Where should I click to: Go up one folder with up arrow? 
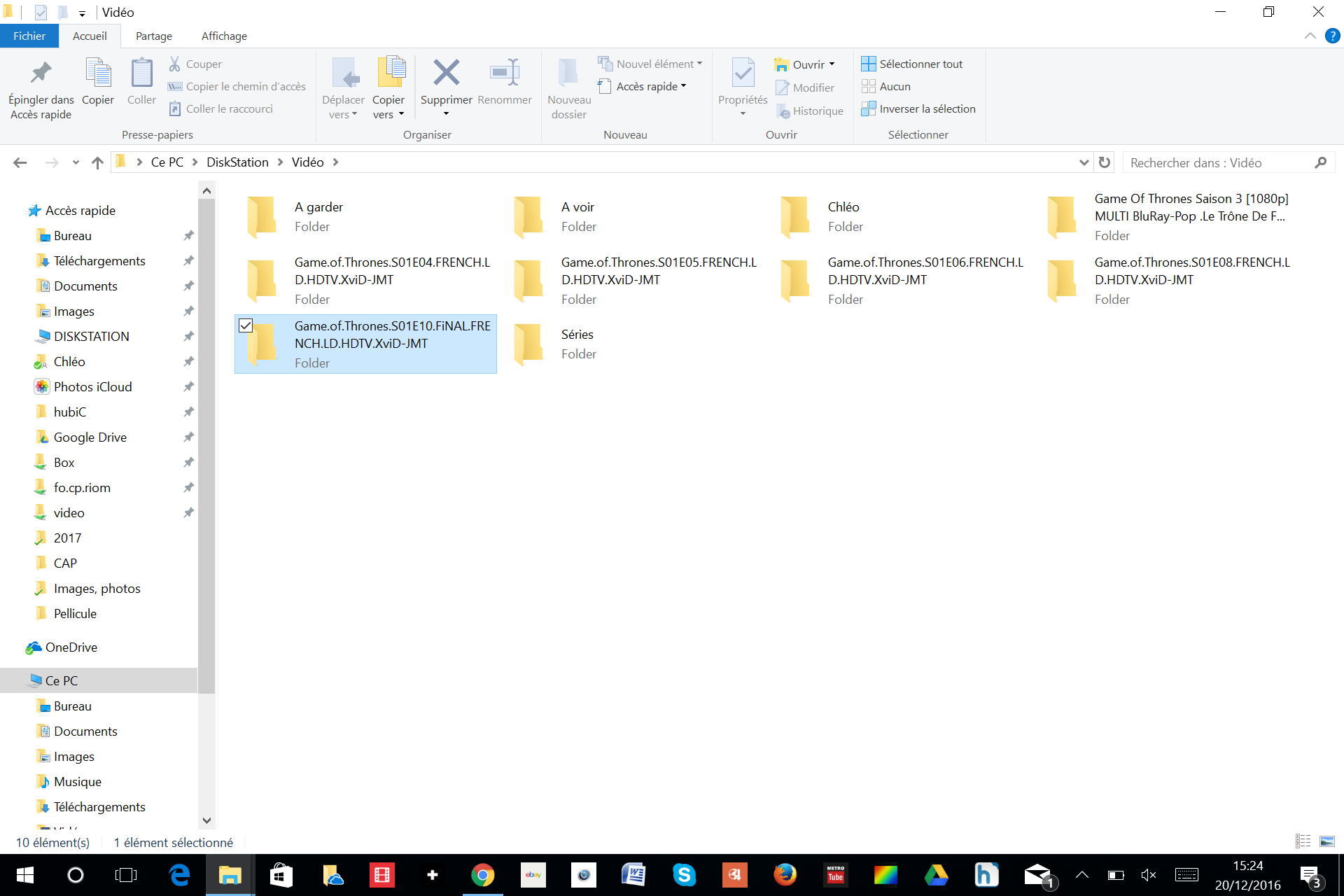[97, 162]
